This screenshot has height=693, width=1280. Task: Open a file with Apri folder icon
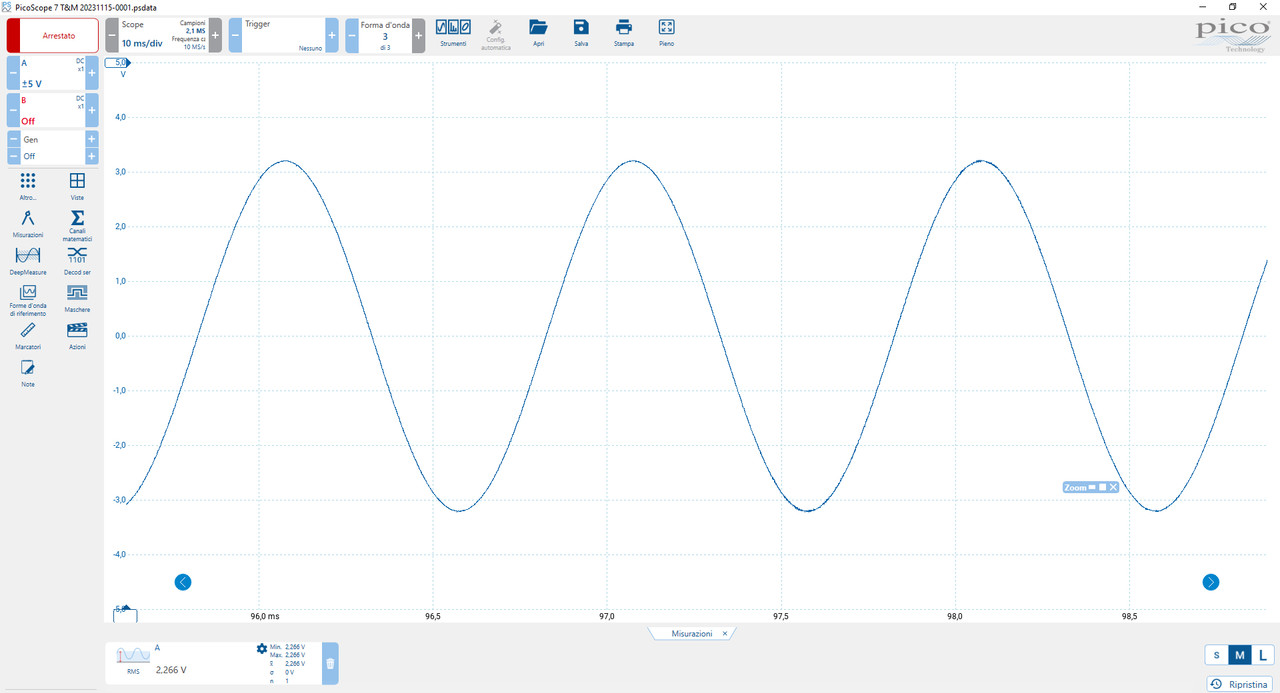click(539, 32)
